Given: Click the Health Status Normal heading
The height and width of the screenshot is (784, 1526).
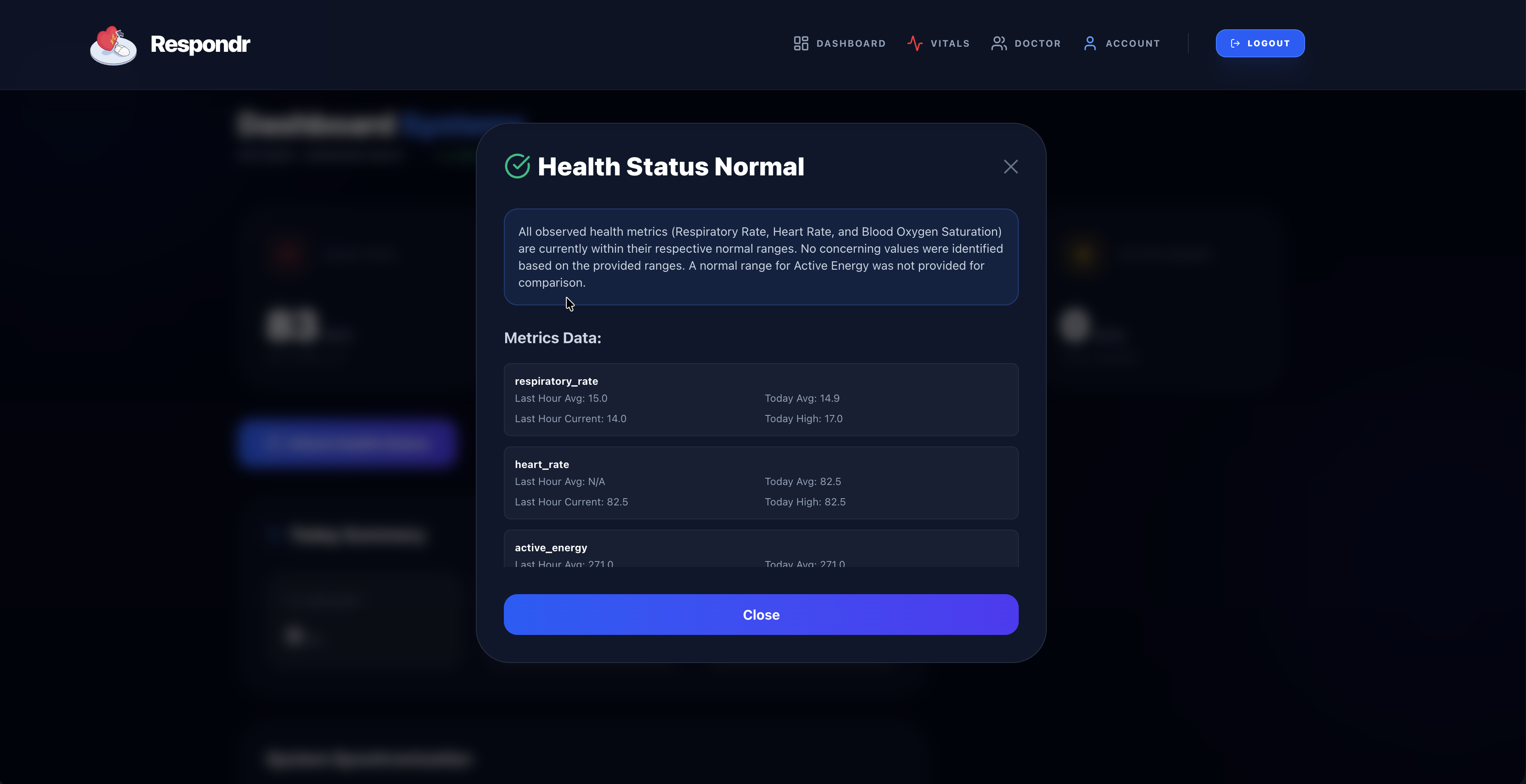Looking at the screenshot, I should (x=670, y=166).
